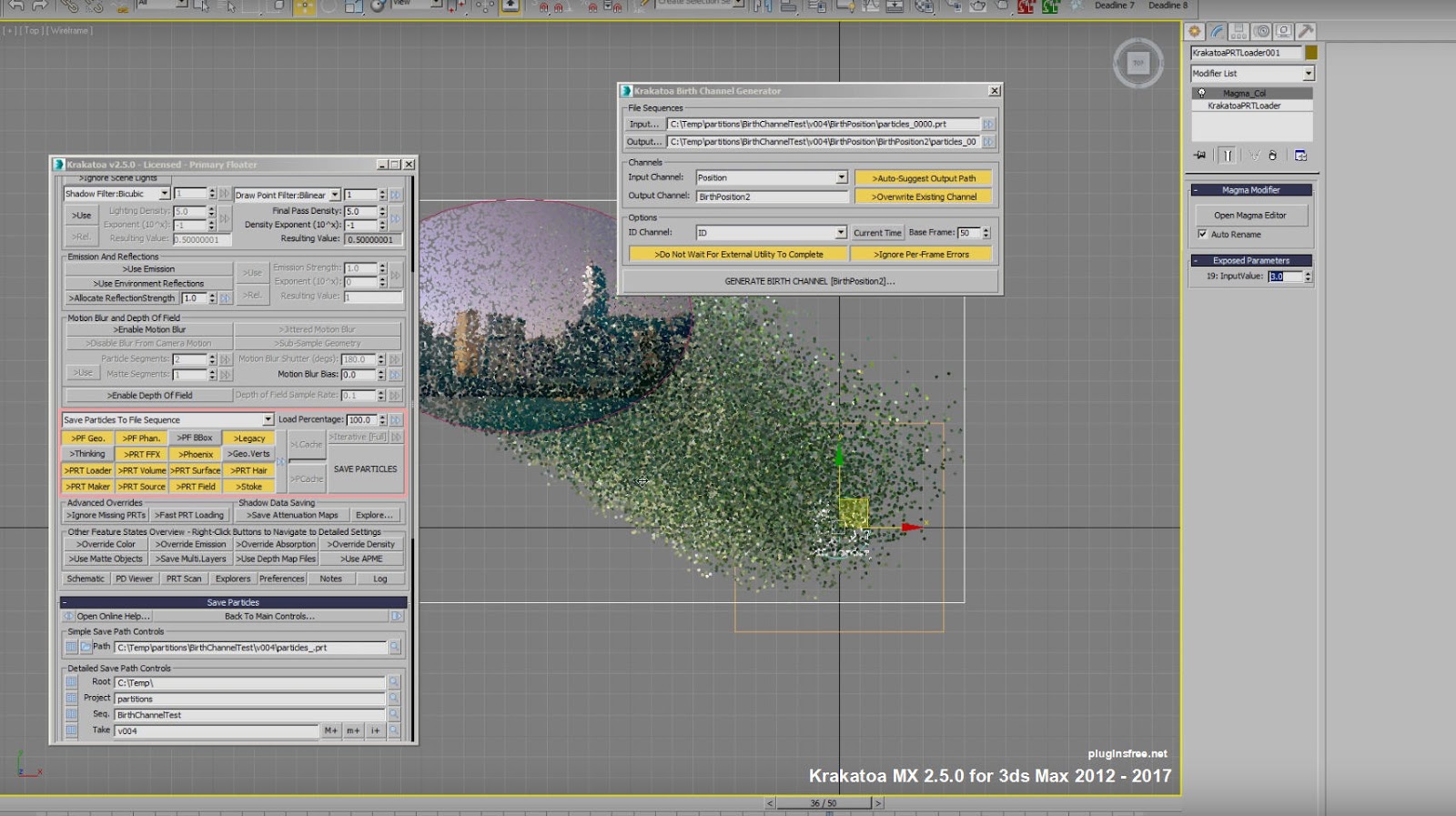Click the Explore... button

(x=374, y=515)
